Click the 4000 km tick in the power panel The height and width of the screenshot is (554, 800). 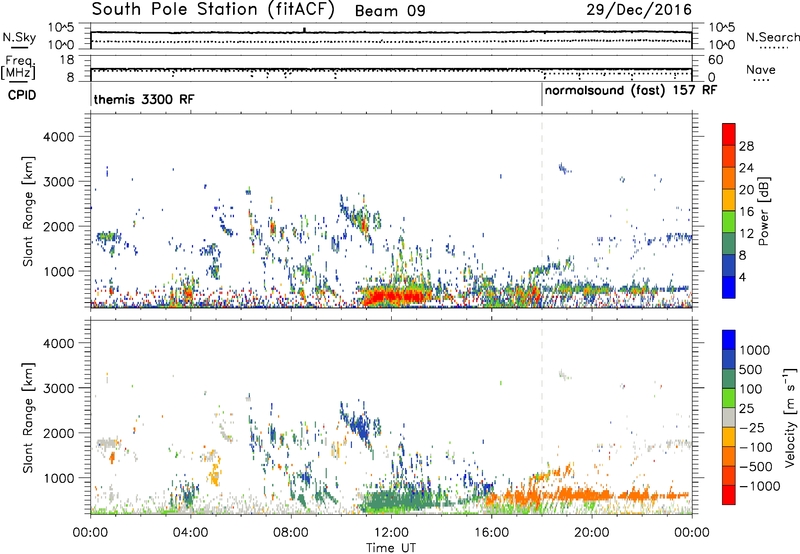(59, 137)
